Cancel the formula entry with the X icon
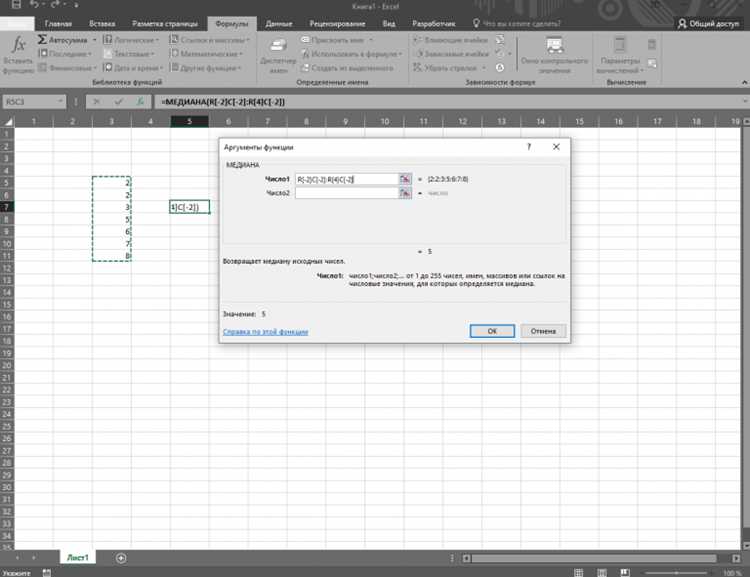The width and height of the screenshot is (750, 577). point(97,101)
